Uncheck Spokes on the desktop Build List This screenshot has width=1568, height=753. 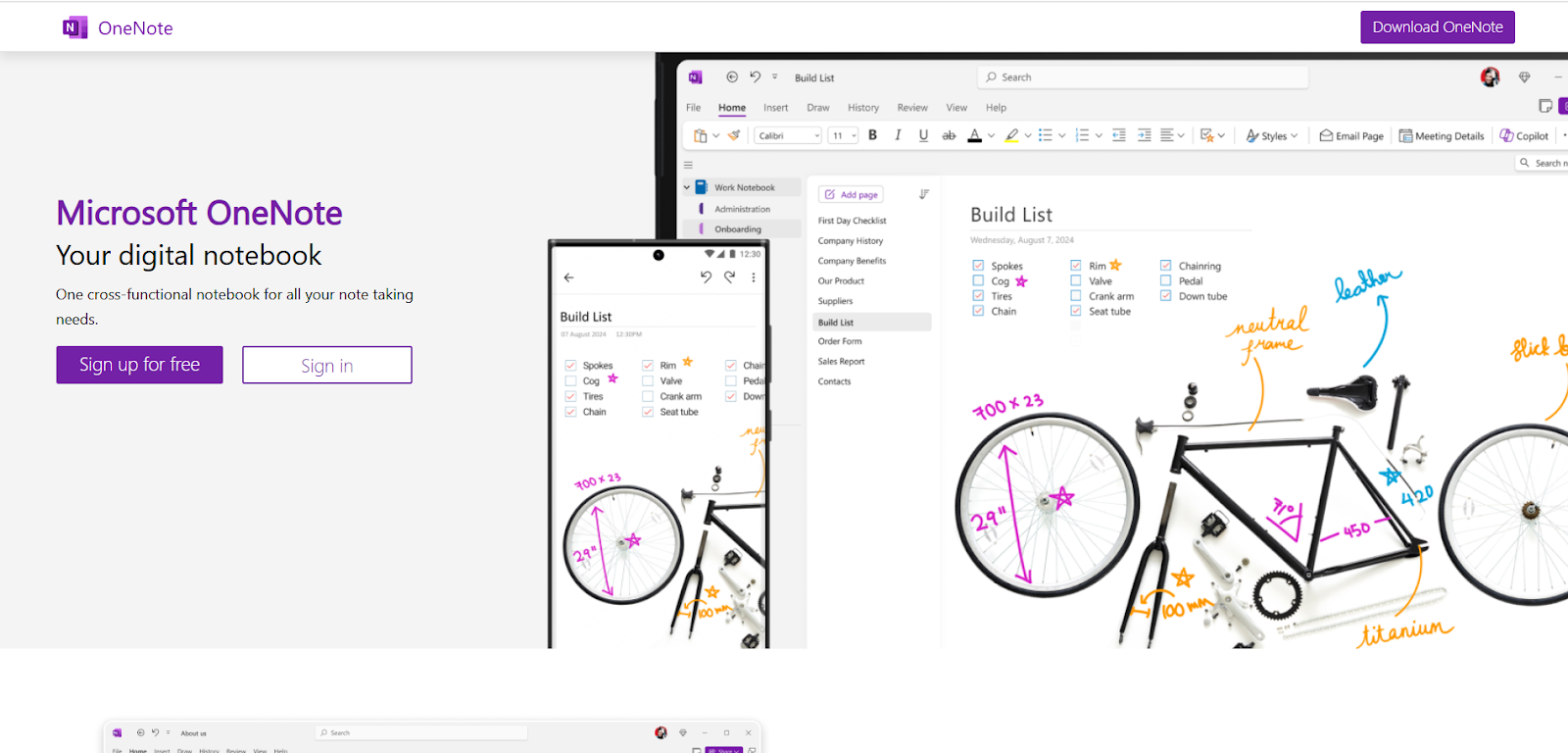(x=978, y=266)
